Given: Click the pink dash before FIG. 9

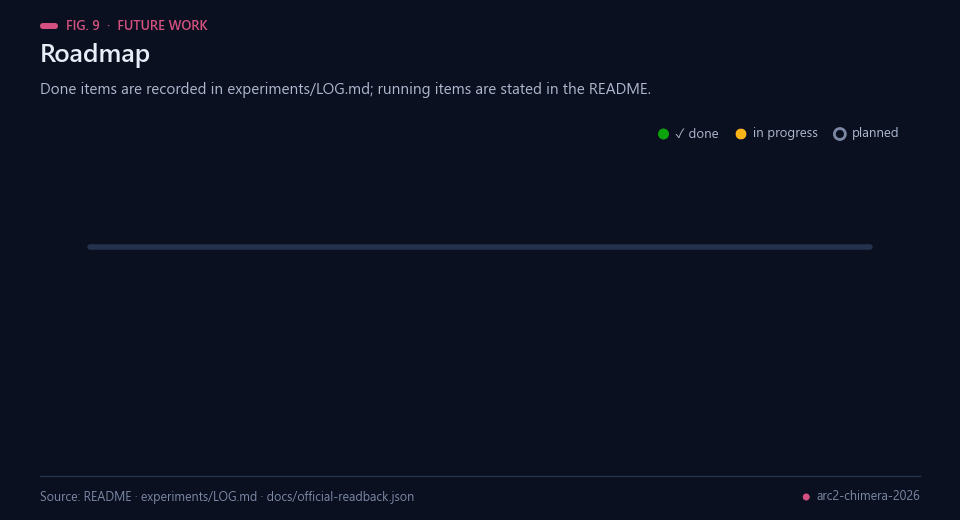Looking at the screenshot, I should point(49,26).
